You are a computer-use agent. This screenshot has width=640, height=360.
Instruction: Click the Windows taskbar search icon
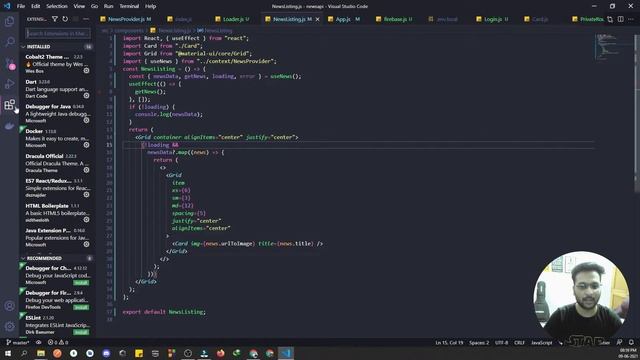point(24,353)
